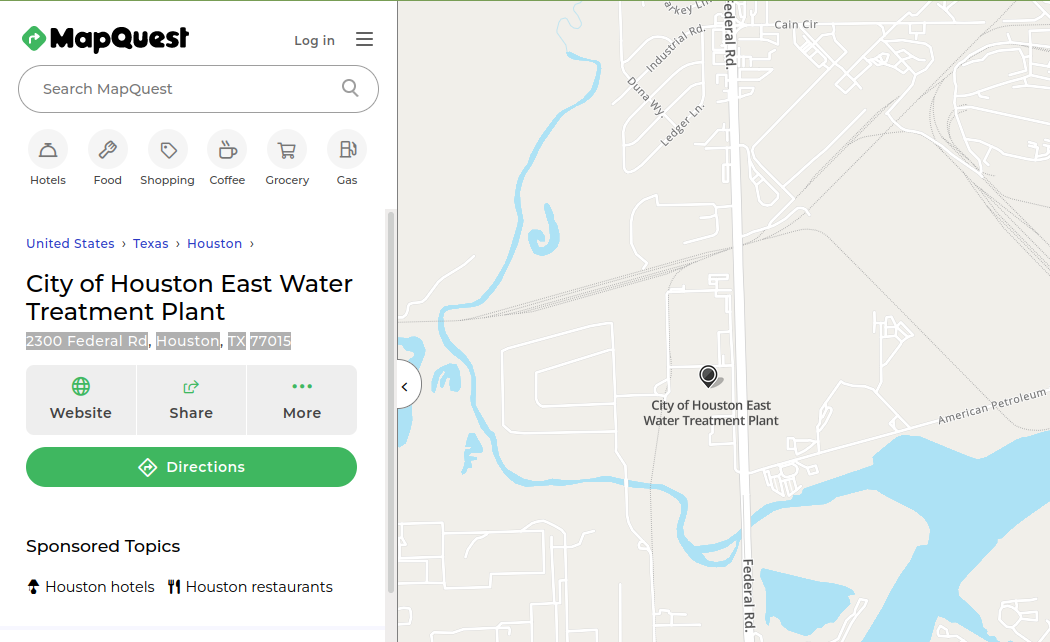Open Houston restaurants sponsored topic
1050x642 pixels.
250,587
